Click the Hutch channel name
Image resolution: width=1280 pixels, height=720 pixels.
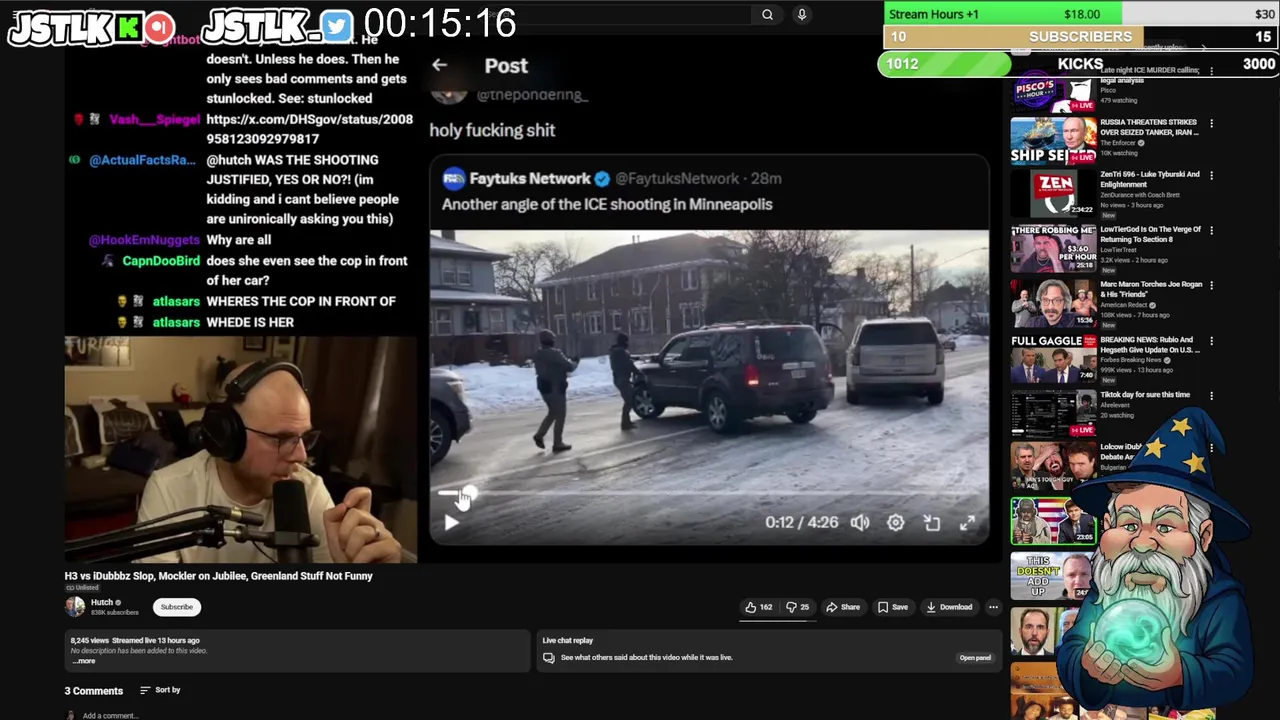point(102,602)
